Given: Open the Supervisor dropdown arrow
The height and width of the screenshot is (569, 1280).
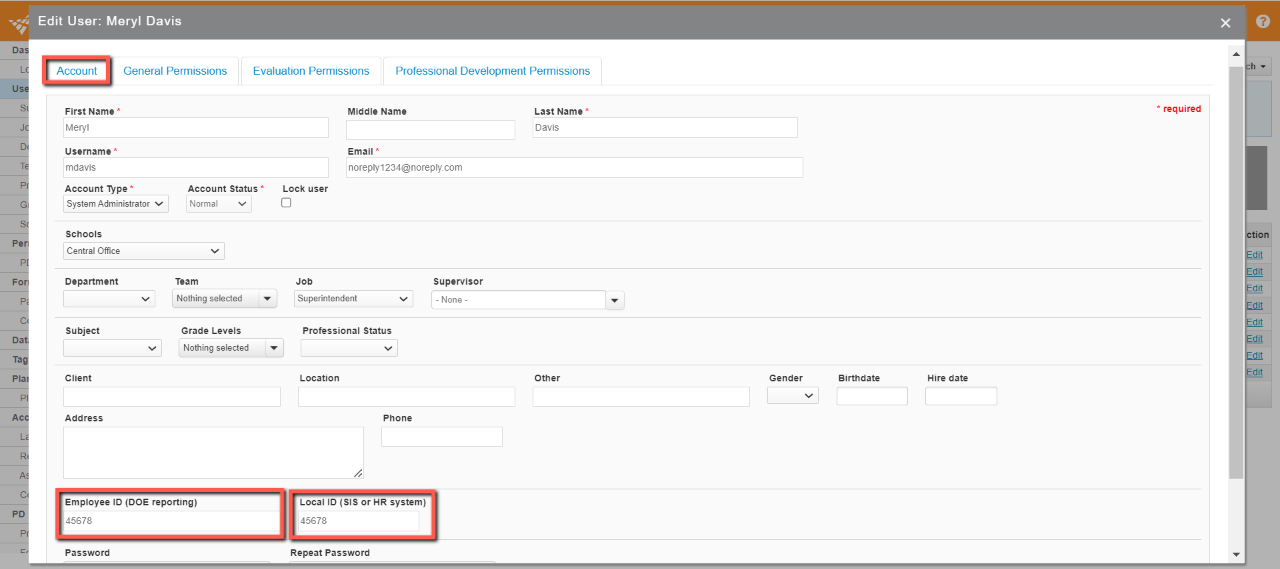Looking at the screenshot, I should pos(614,300).
